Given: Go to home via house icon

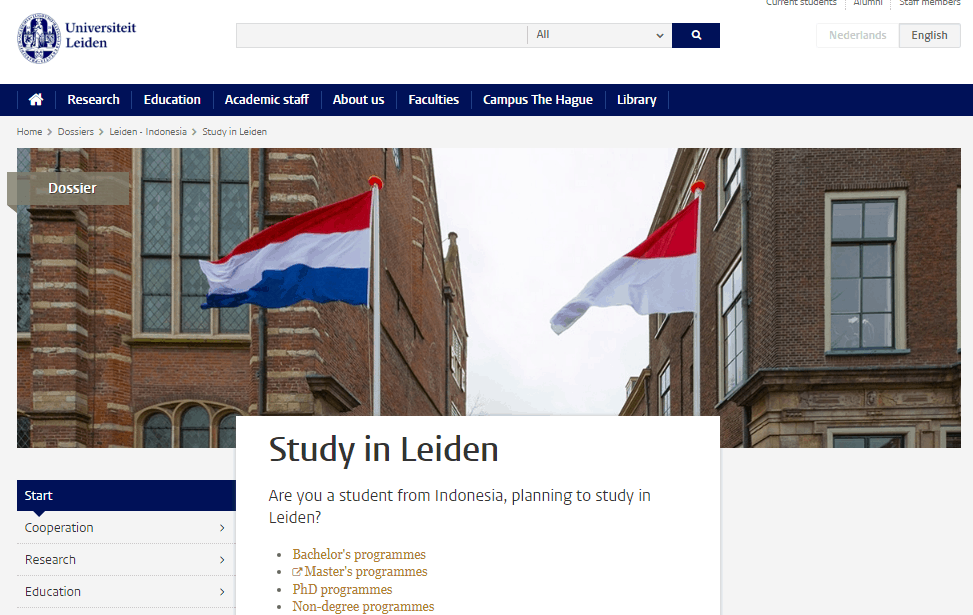Looking at the screenshot, I should point(36,99).
